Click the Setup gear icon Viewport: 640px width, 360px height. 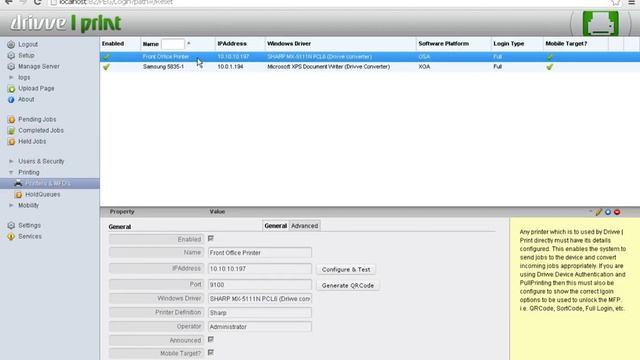click(11, 56)
